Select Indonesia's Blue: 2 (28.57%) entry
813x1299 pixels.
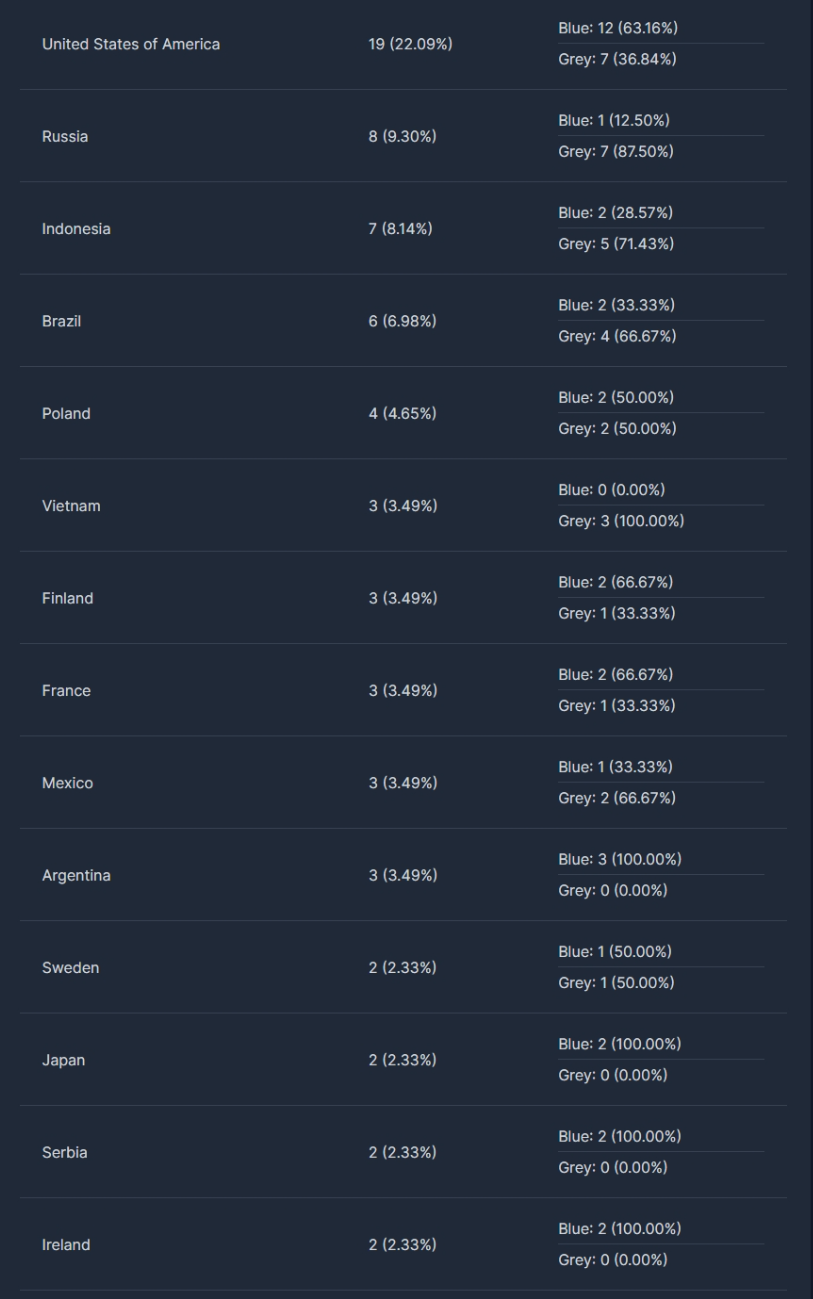[616, 213]
